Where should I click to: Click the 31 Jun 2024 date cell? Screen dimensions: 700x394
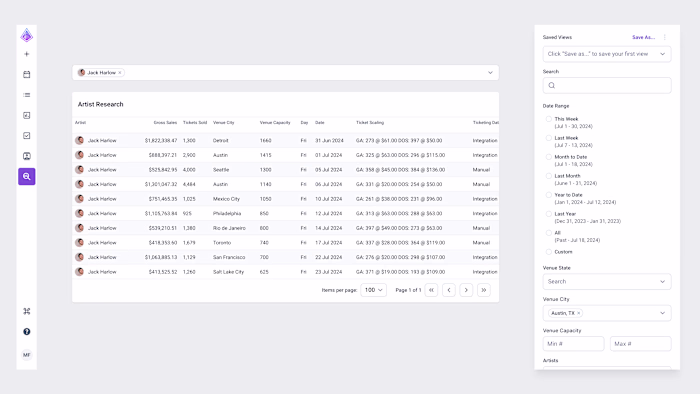329,141
